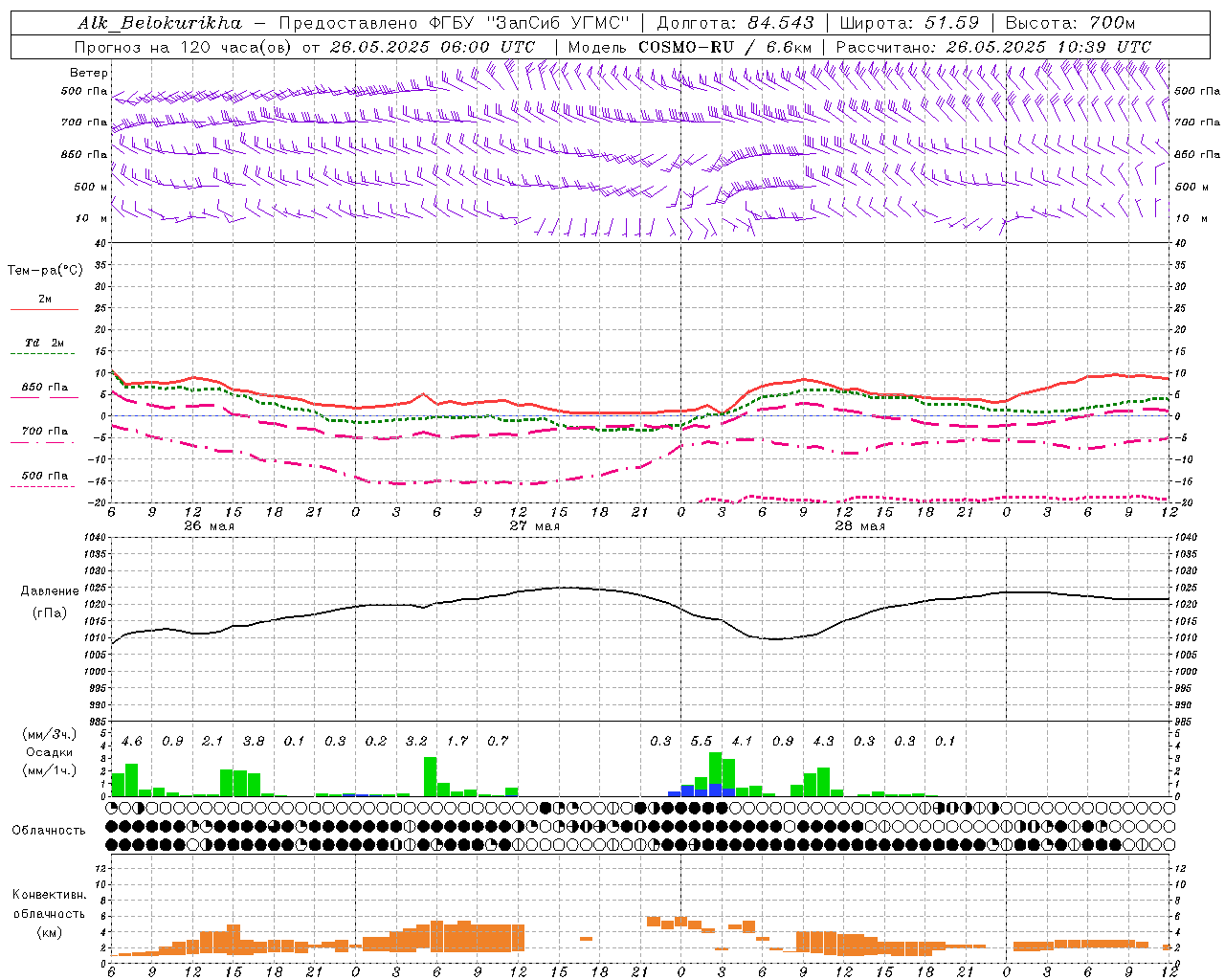The height and width of the screenshot is (980, 1225).
Task: Click the Осадки precipitation label
Action: [x=49, y=752]
